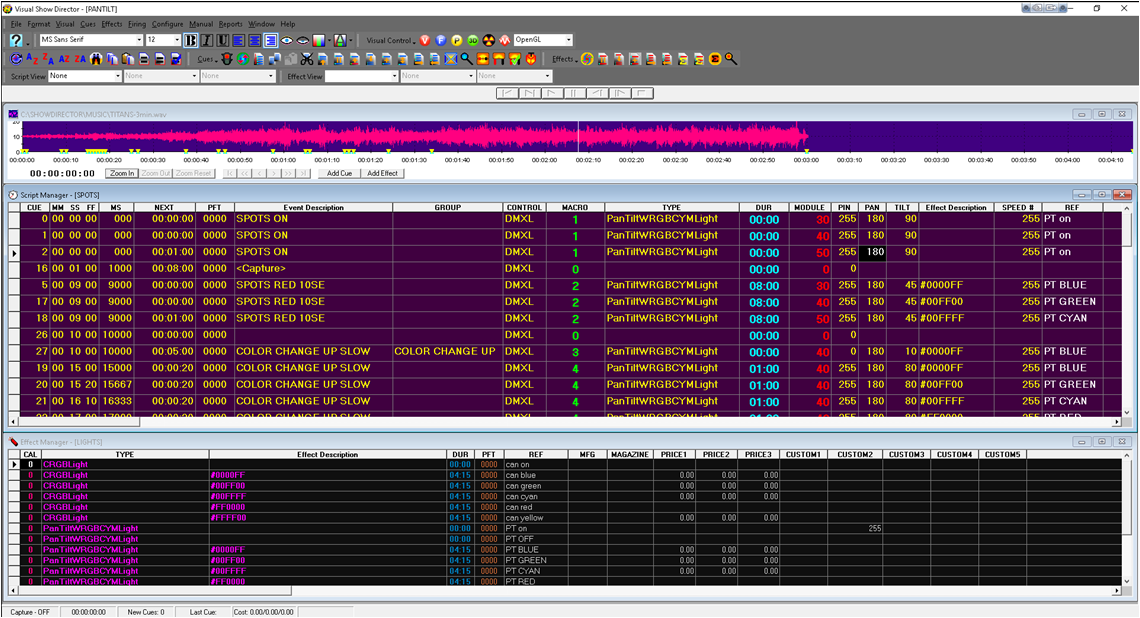Image resolution: width=1140 pixels, height=618 pixels.
Task: Click the blue X envelope icon in Cues toolbar
Action: 451,59
